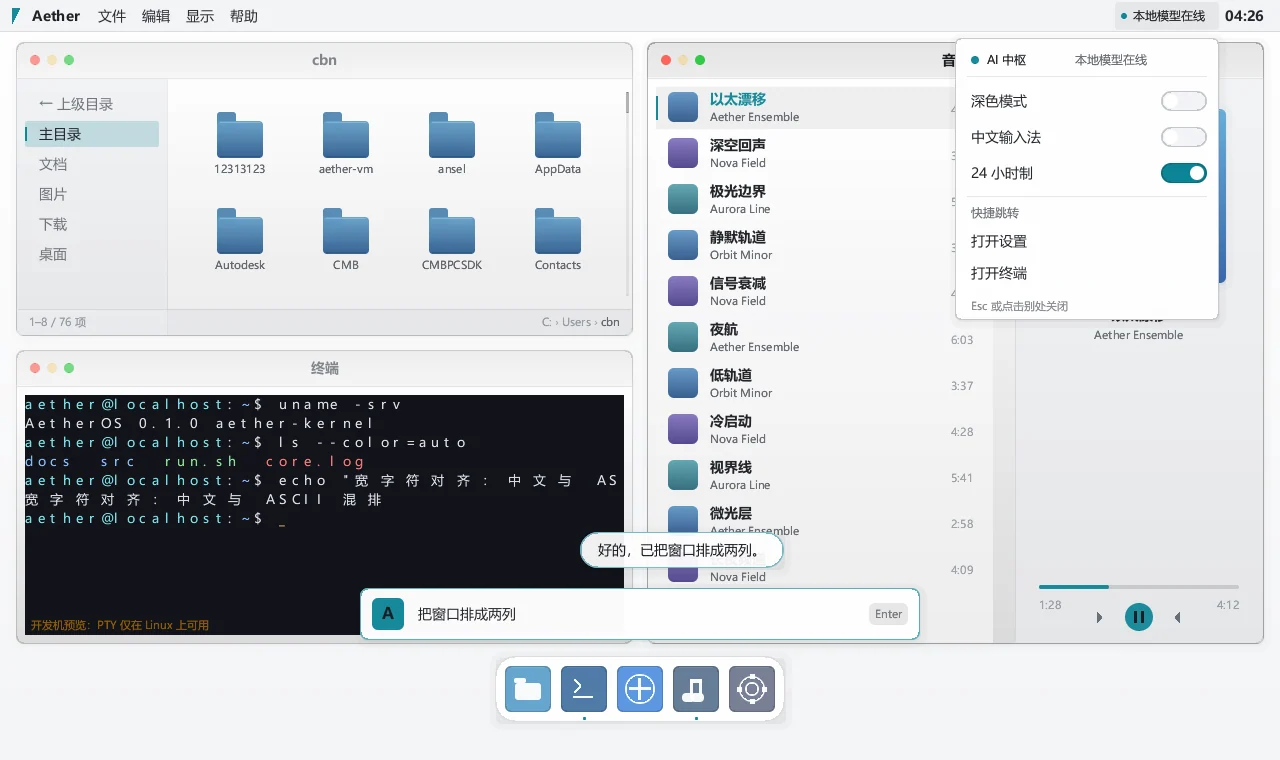
Task: Click the 5:41 duration of 视界线
Action: pos(962,478)
